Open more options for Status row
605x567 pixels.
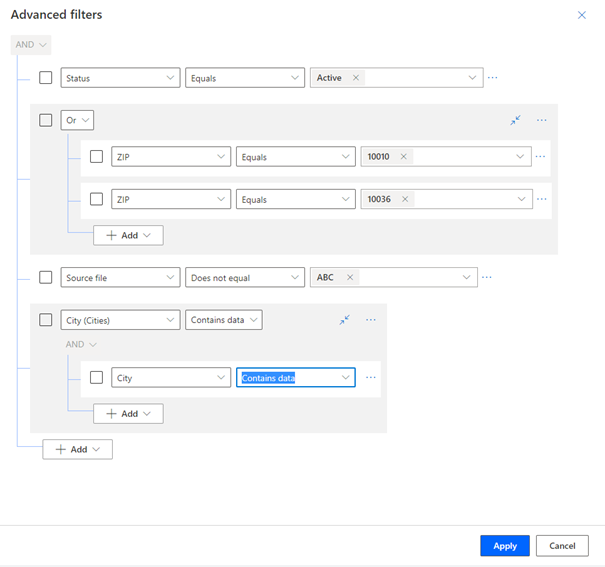pyautogui.click(x=492, y=78)
